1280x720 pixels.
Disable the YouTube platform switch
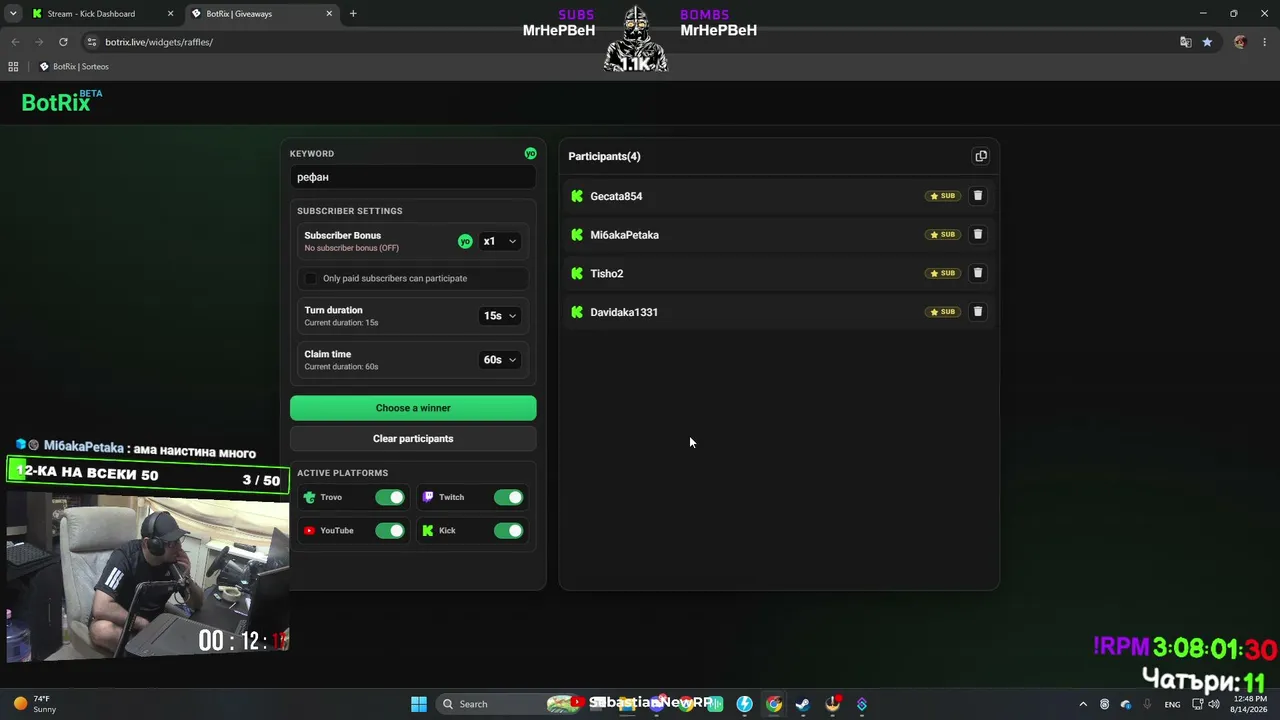(x=390, y=531)
